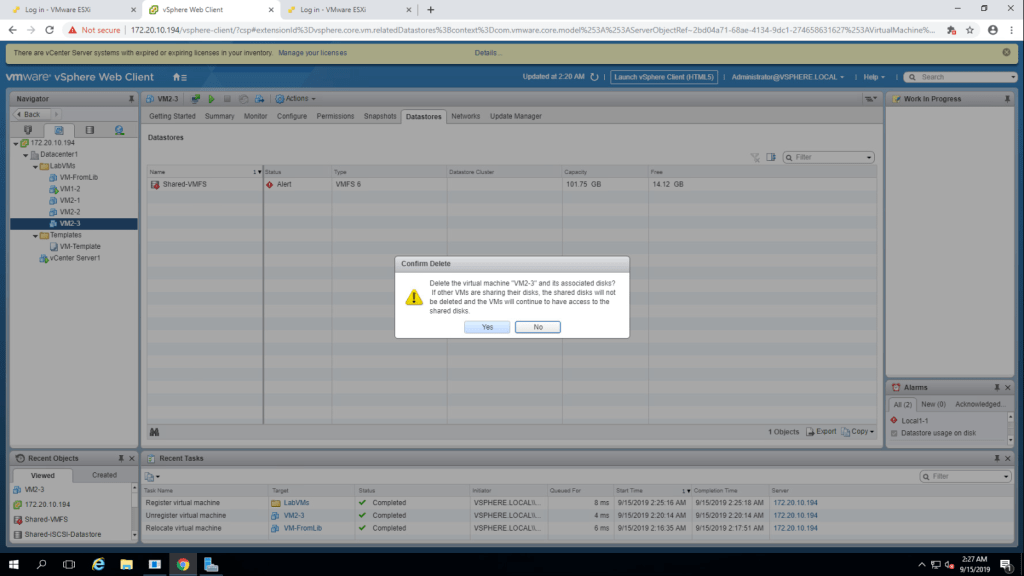The width and height of the screenshot is (1024, 576).
Task: Open Hosts and Clusters navigator view
Action: (x=28, y=130)
